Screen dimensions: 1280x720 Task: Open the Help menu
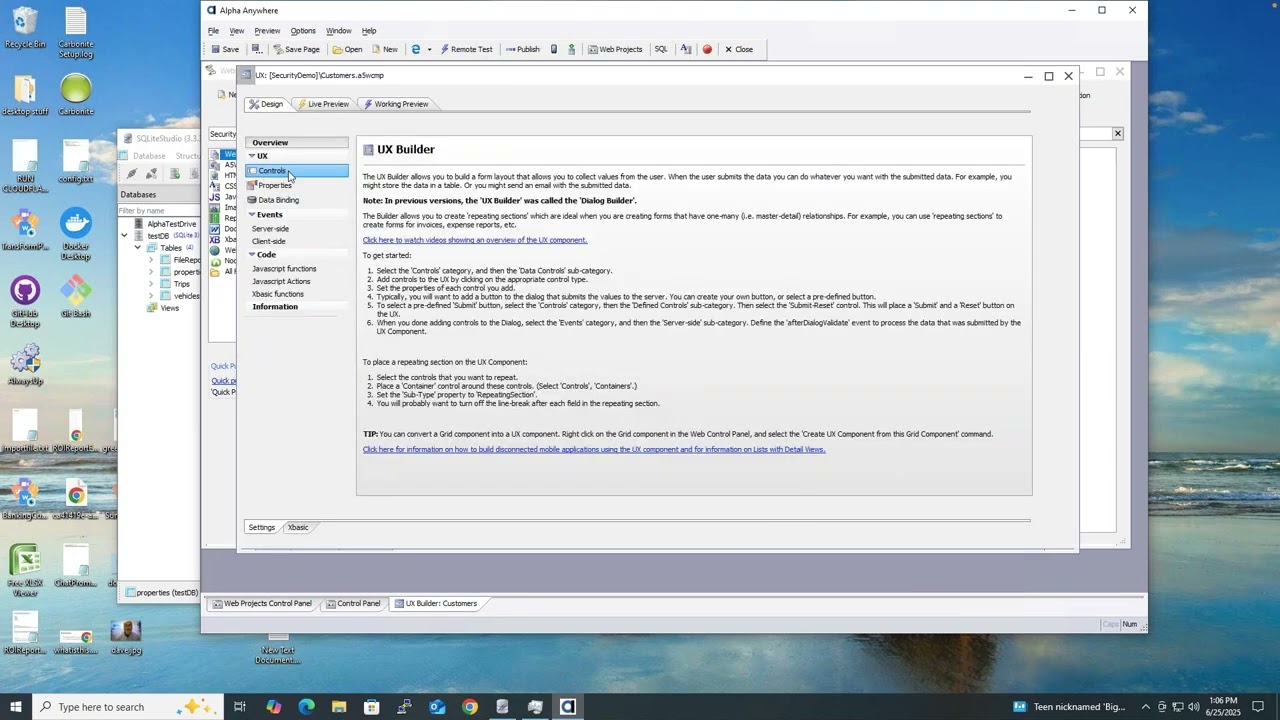369,31
